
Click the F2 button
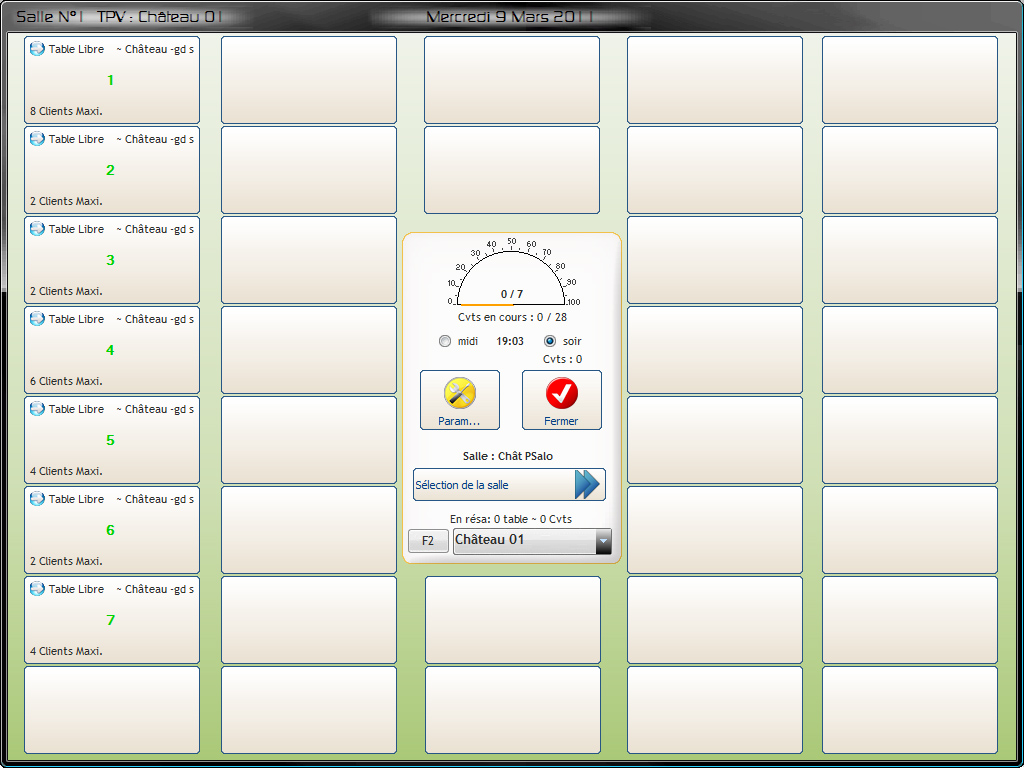[428, 541]
